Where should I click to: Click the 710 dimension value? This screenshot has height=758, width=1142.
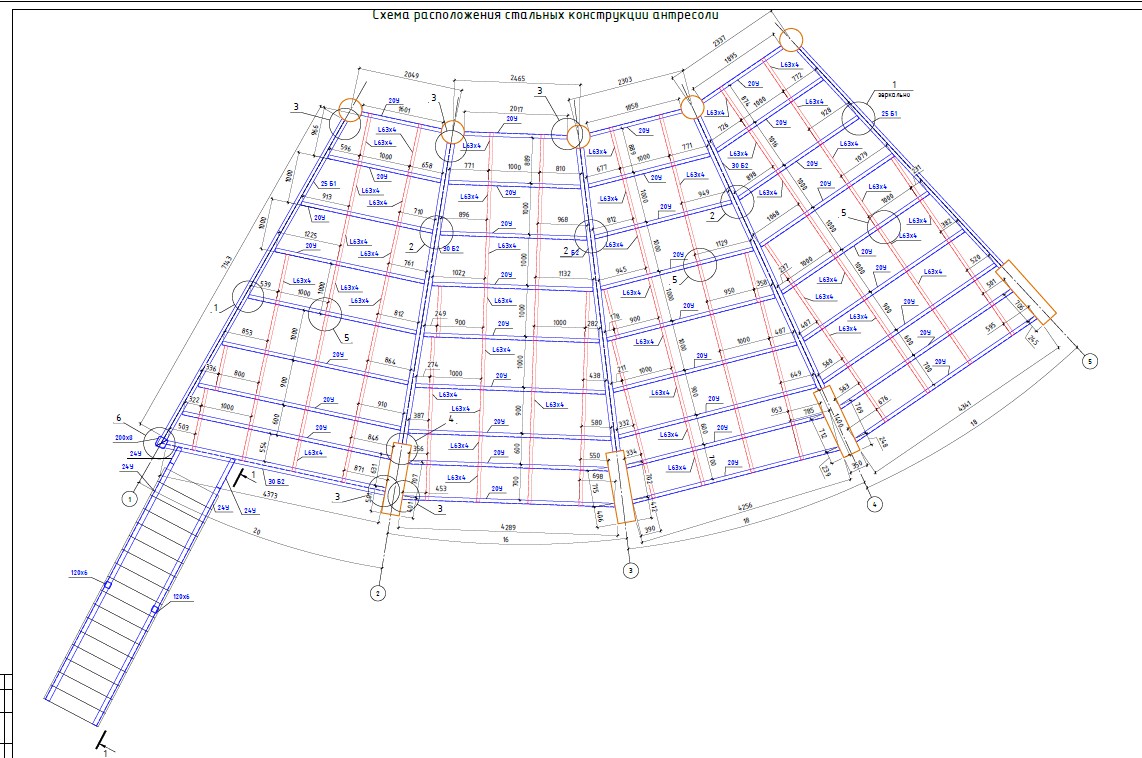click(418, 212)
